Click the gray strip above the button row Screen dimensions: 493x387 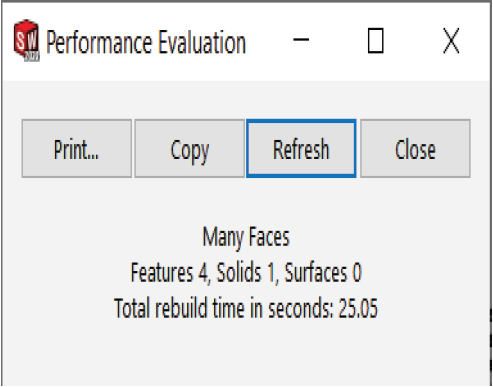point(246,100)
